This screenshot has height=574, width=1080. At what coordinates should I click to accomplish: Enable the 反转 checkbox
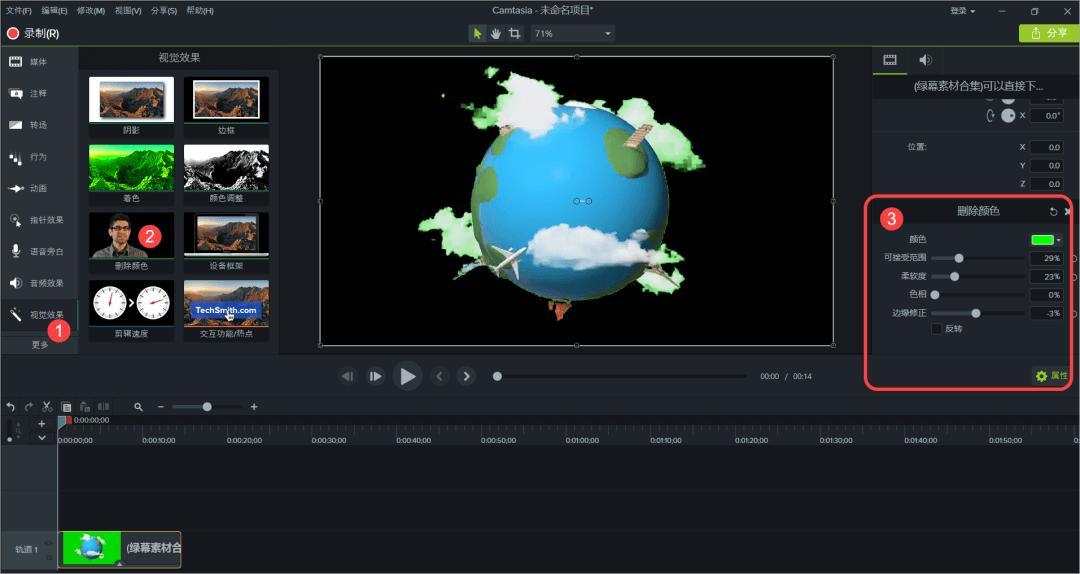coord(936,329)
